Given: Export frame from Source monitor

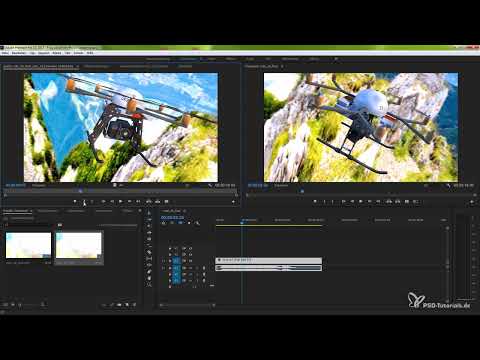Looking at the screenshot, I should (x=166, y=202).
